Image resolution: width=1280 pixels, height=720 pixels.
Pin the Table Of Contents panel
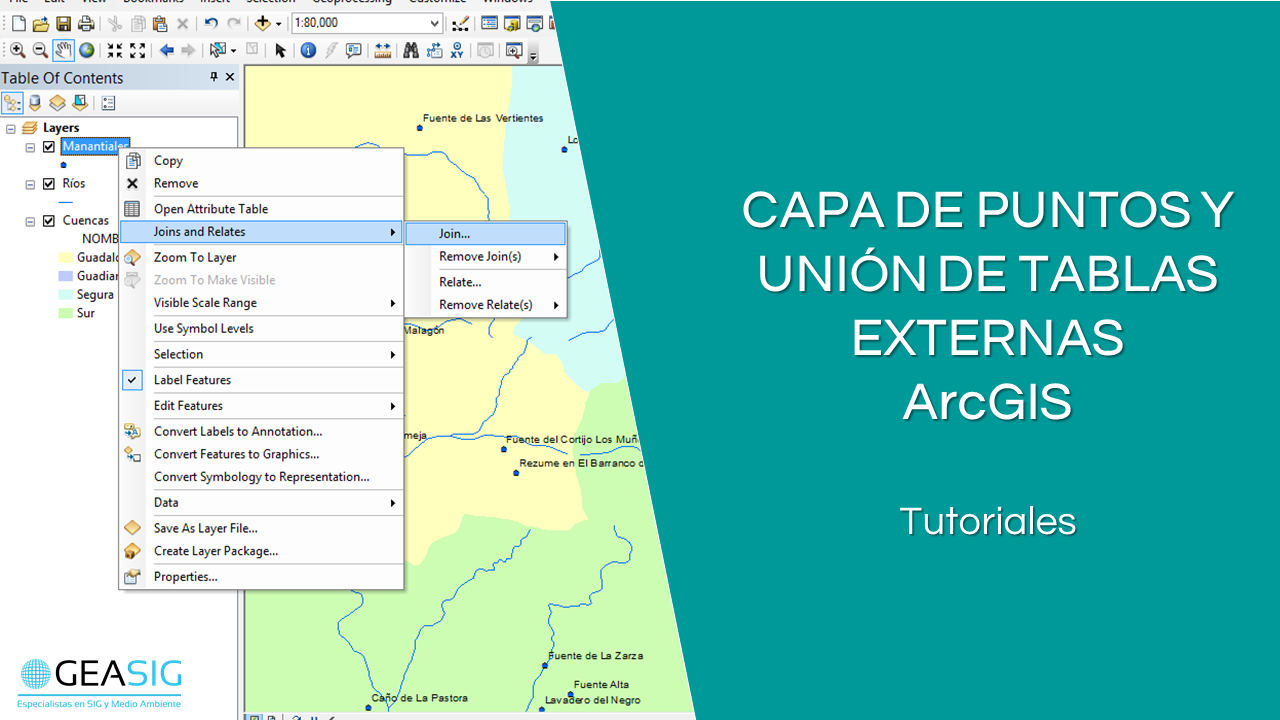pyautogui.click(x=213, y=78)
